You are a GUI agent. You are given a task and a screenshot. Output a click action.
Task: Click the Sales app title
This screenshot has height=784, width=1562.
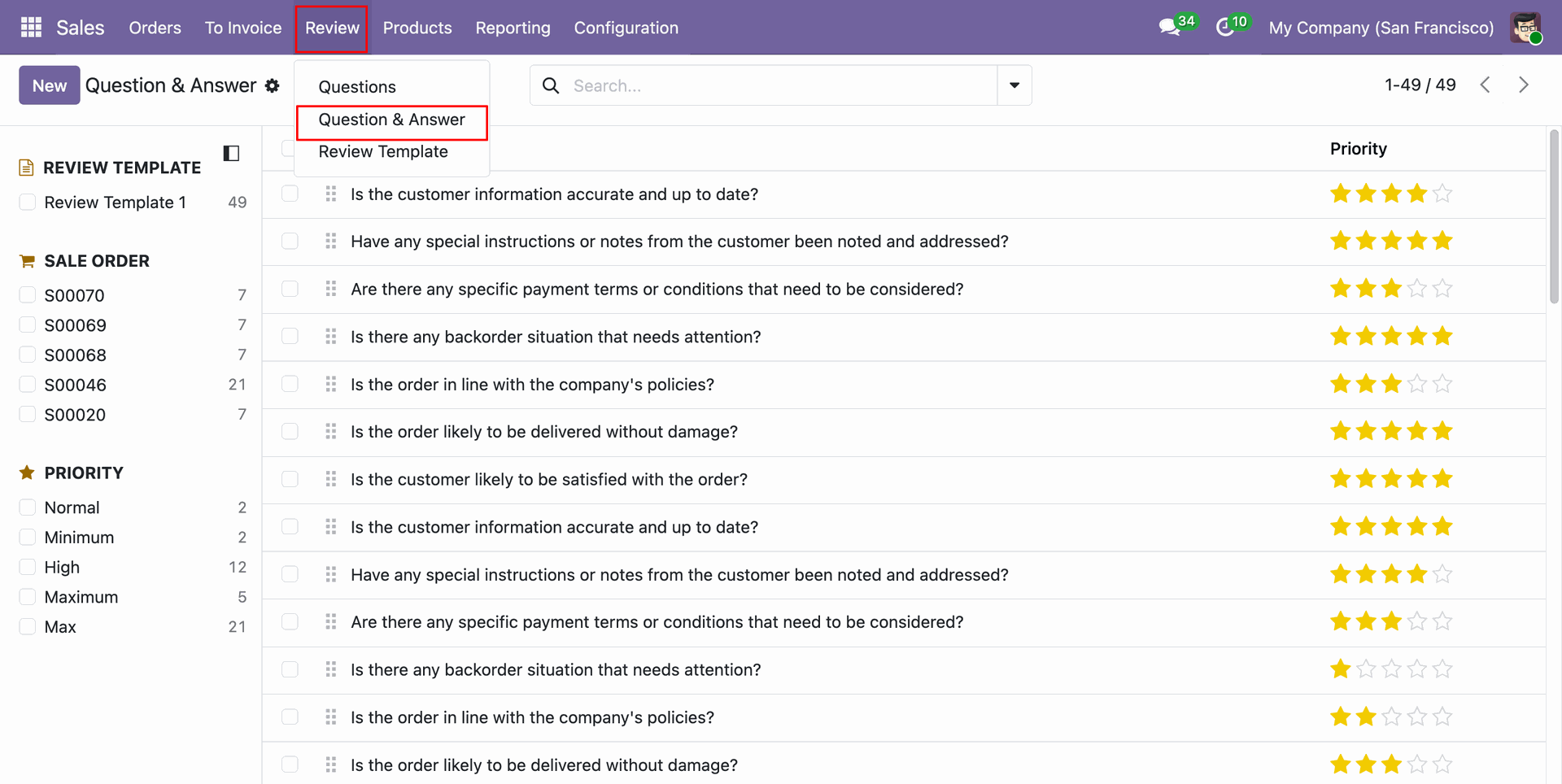tap(80, 28)
